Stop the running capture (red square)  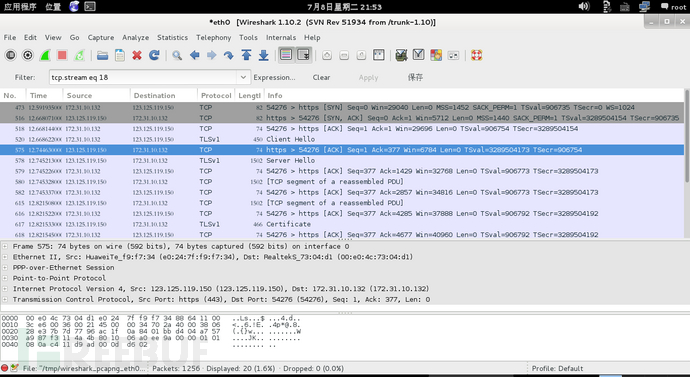[x=62, y=55]
